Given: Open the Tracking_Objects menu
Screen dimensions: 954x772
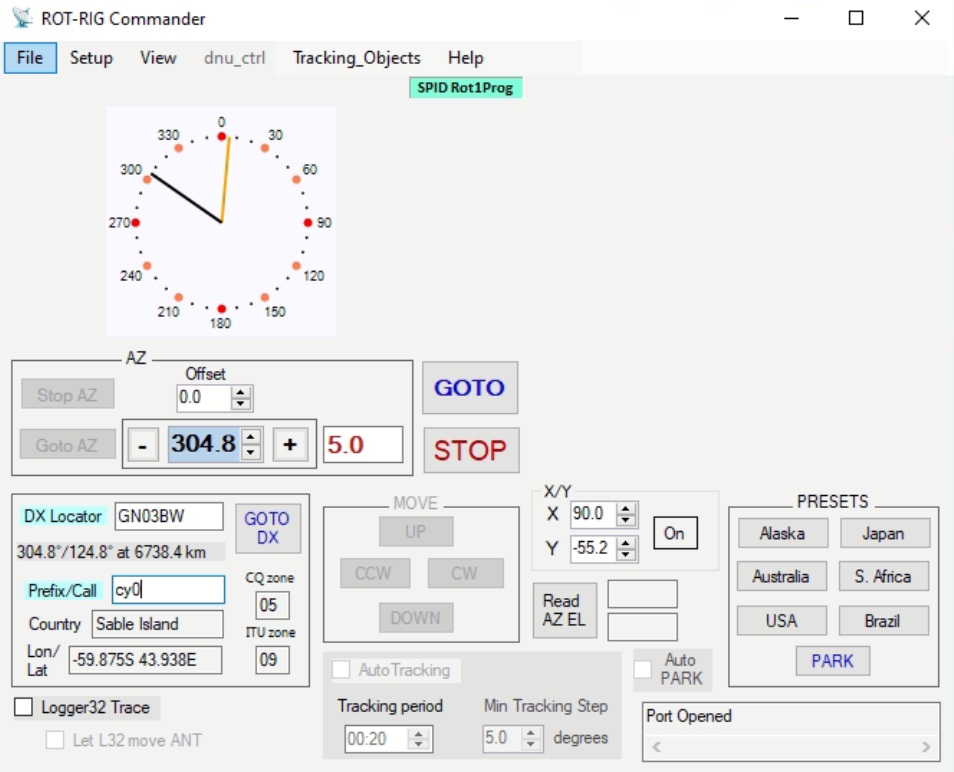Looking at the screenshot, I should click(x=357, y=58).
